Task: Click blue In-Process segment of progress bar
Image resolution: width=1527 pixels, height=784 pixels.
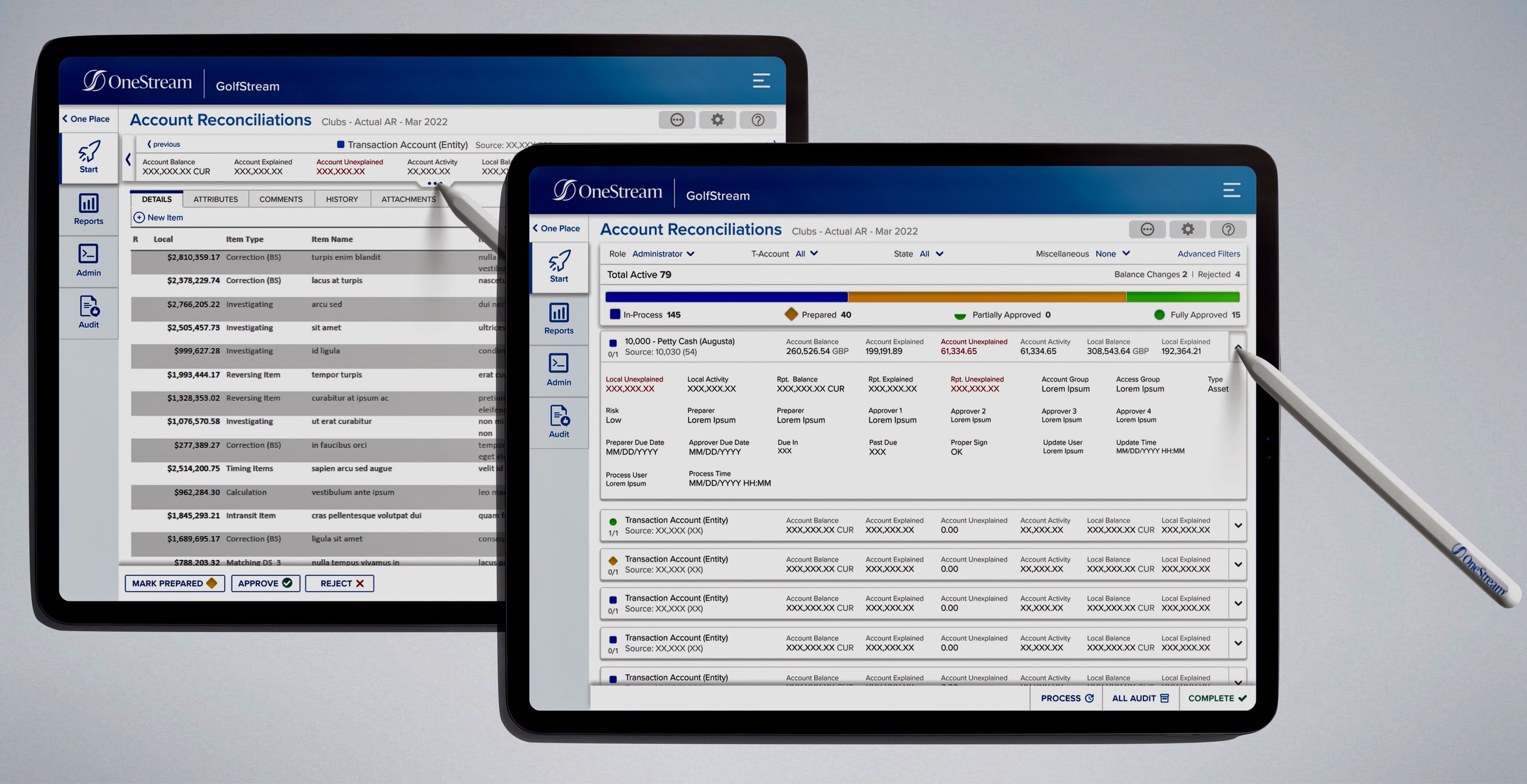Action: 726,297
